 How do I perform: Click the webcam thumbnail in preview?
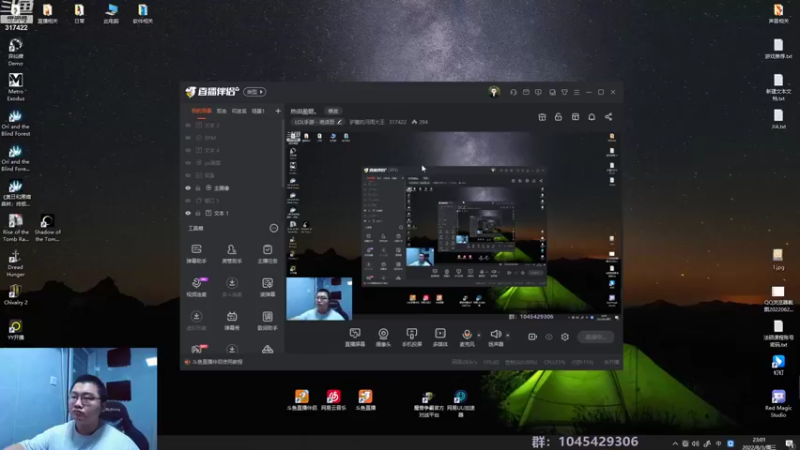(319, 298)
